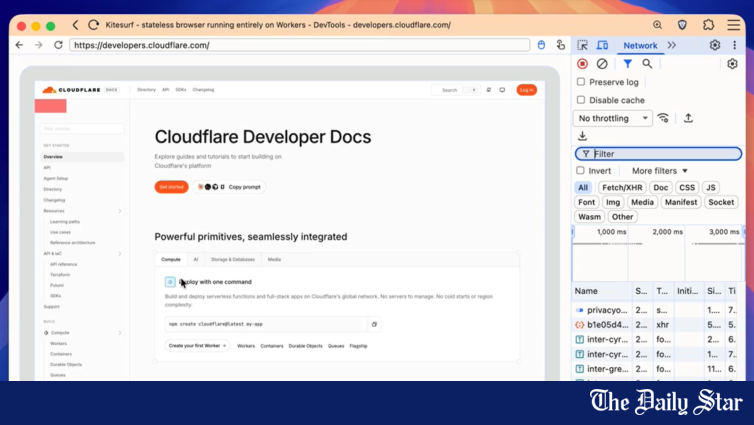Expand the API & IaC sidebar section
Screen dimensions: 754x425
(120, 253)
